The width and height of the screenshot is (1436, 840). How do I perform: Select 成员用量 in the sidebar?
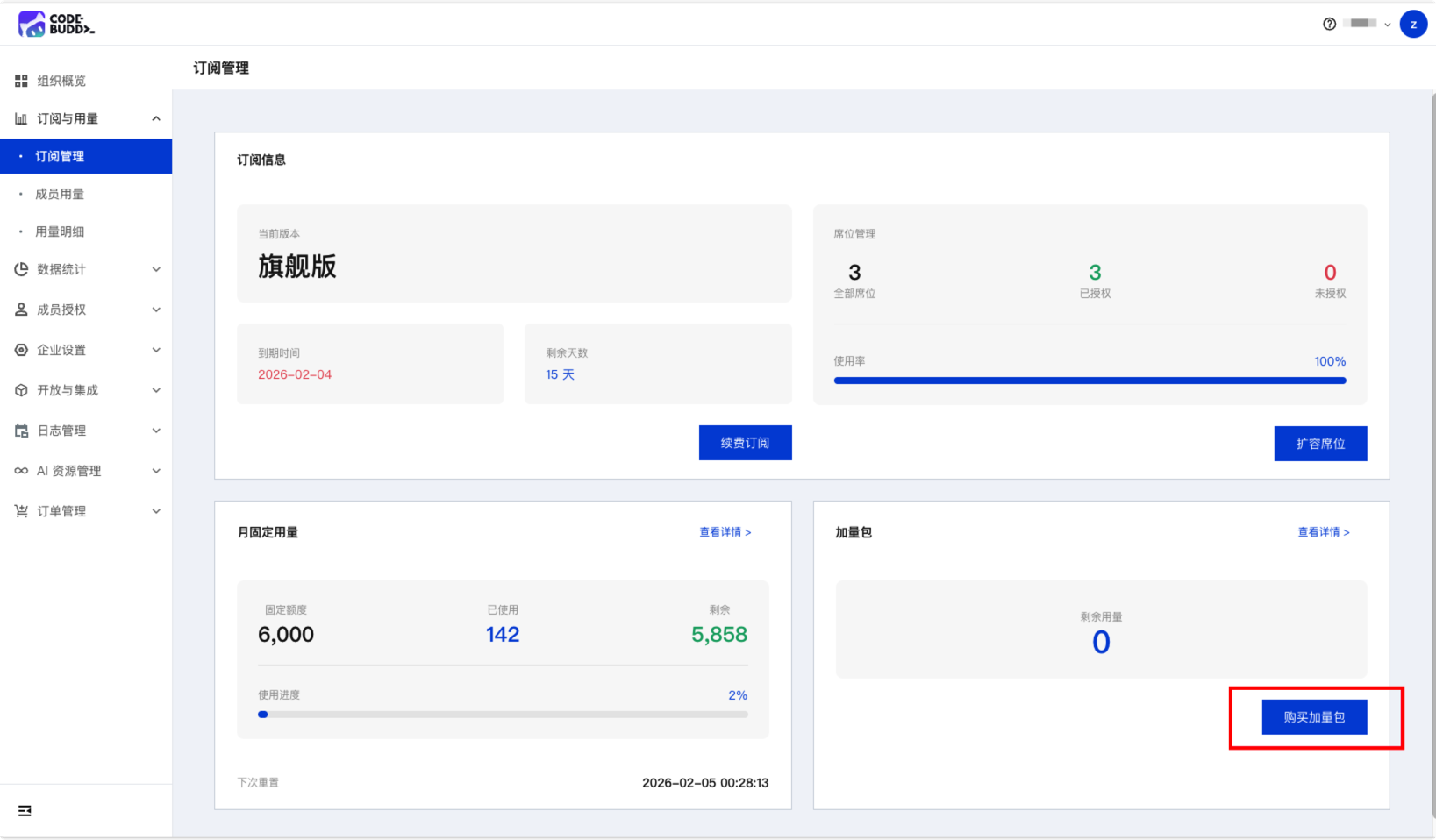(60, 194)
